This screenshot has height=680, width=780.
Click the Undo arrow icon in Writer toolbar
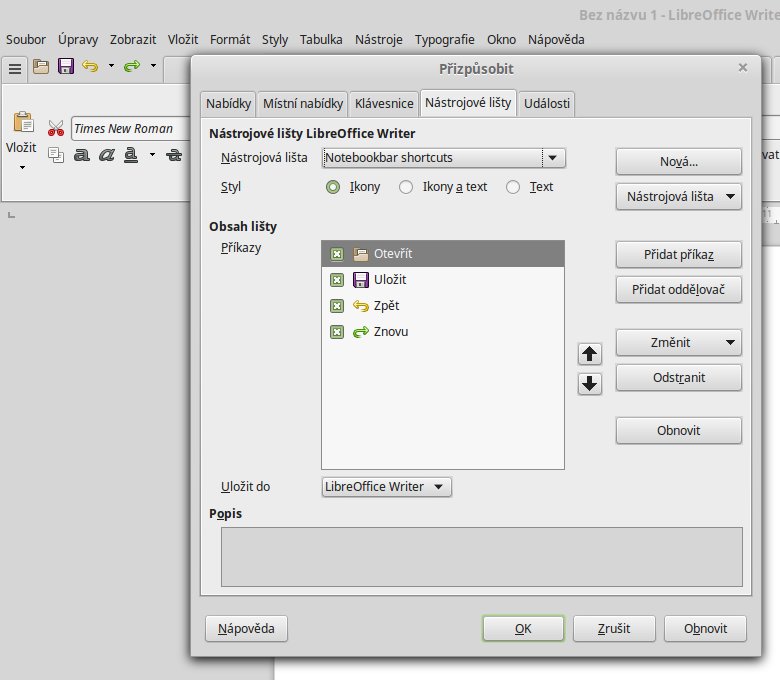[x=90, y=66]
